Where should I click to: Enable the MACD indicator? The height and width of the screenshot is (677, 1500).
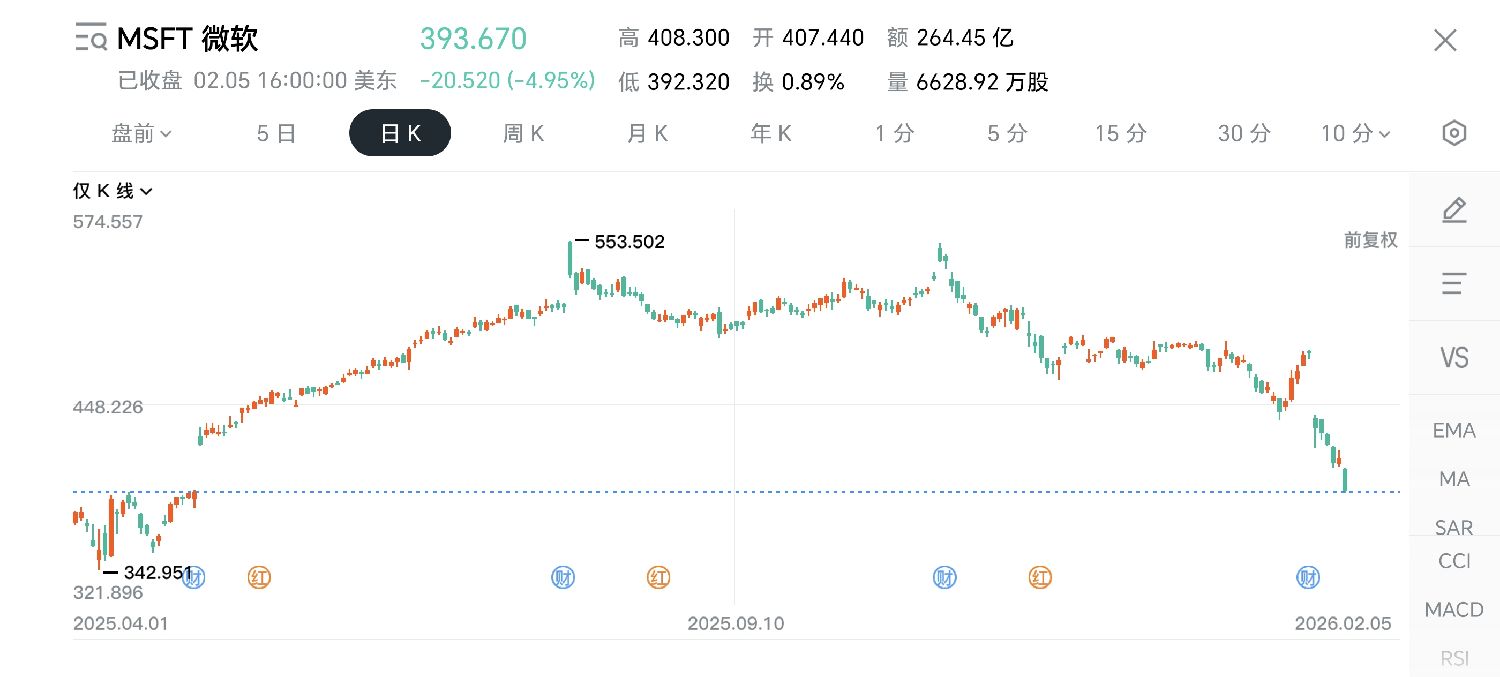click(1454, 609)
